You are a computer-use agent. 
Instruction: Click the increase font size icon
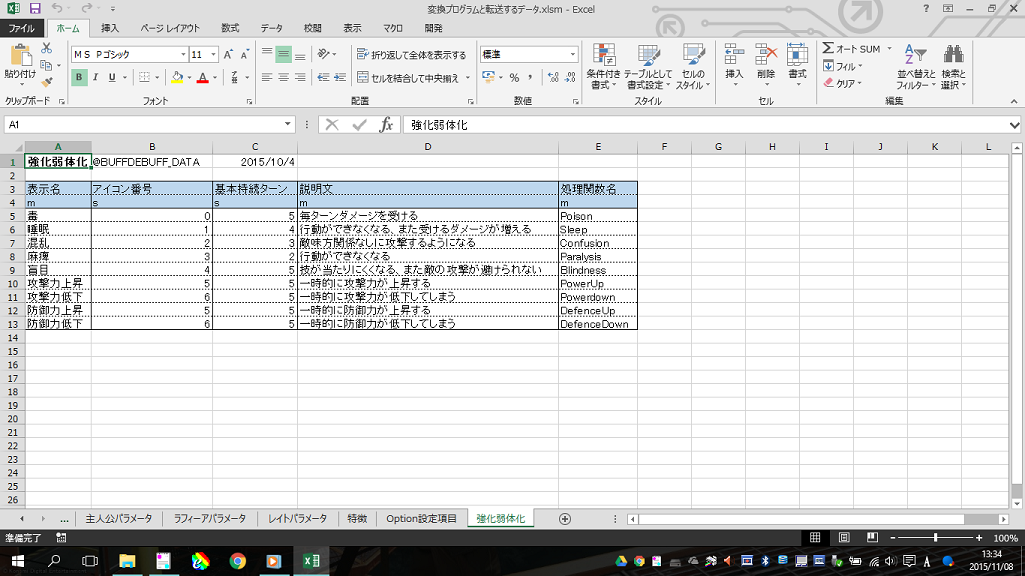(229, 55)
